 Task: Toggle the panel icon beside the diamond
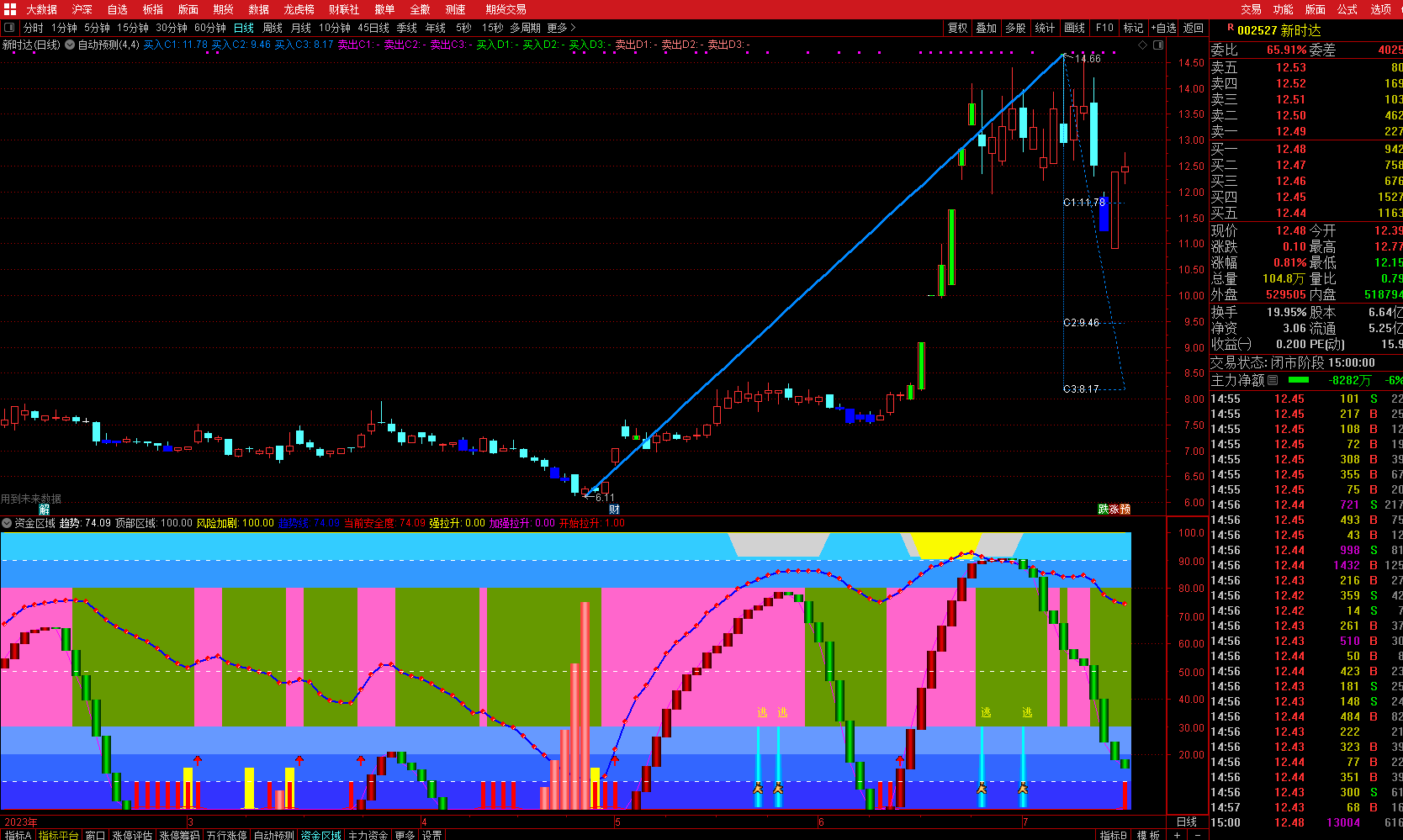click(x=1158, y=45)
